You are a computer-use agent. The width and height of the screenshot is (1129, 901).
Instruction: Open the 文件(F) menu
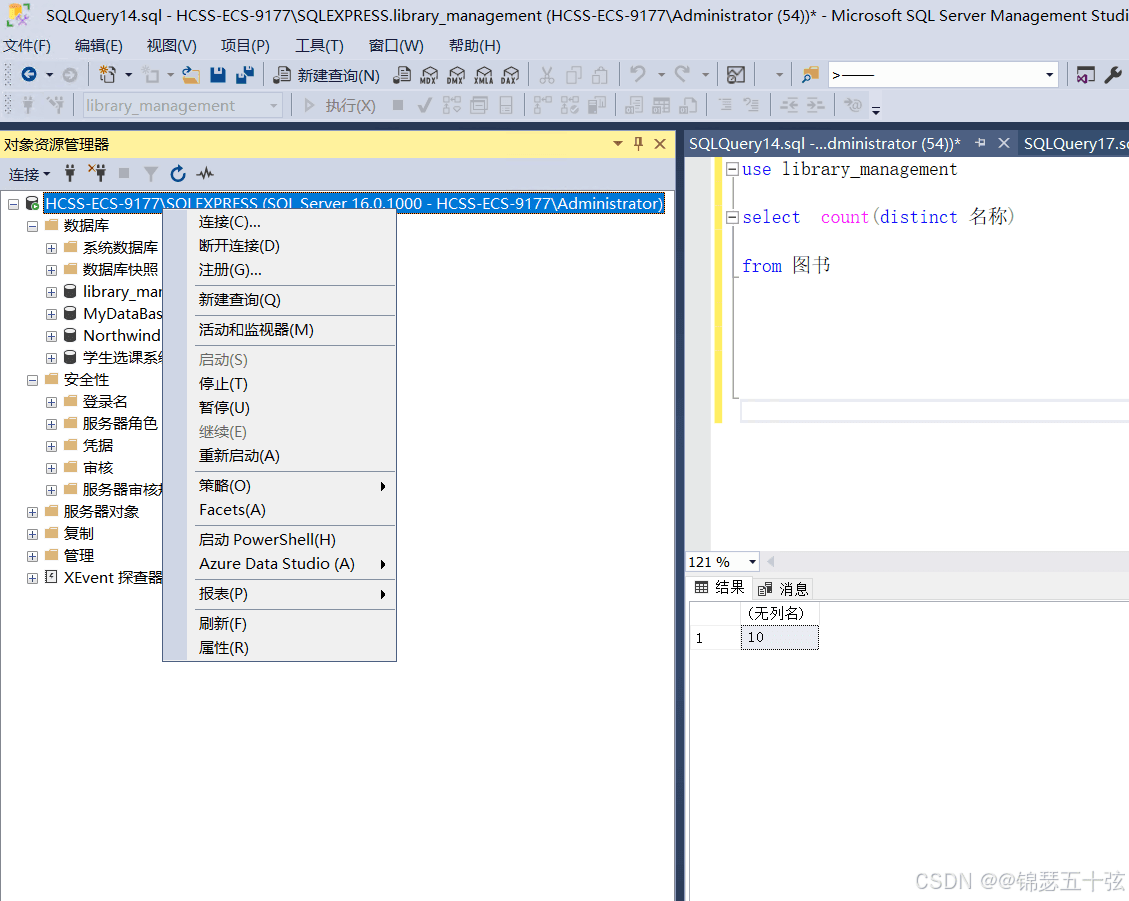[x=27, y=45]
